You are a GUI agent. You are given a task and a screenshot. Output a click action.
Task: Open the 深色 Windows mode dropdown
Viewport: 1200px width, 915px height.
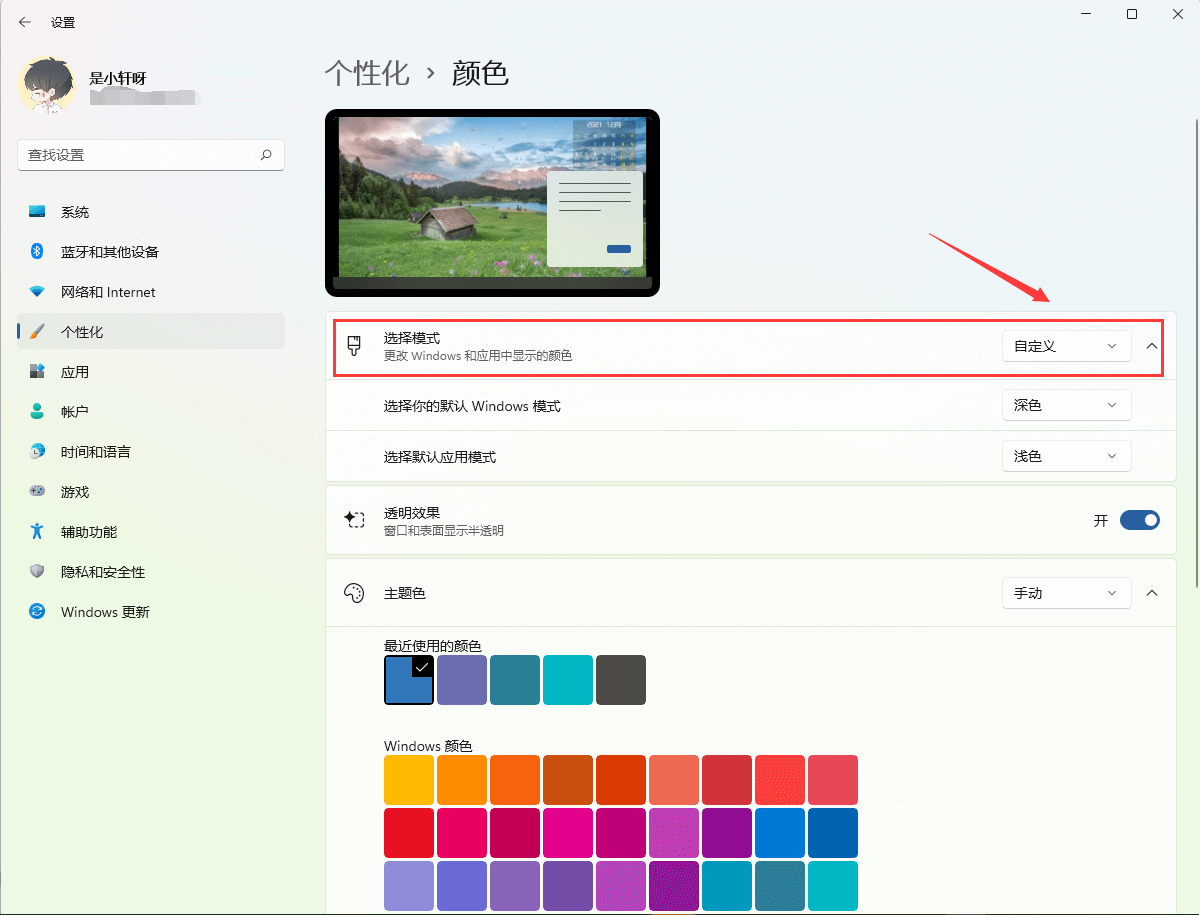pos(1066,404)
